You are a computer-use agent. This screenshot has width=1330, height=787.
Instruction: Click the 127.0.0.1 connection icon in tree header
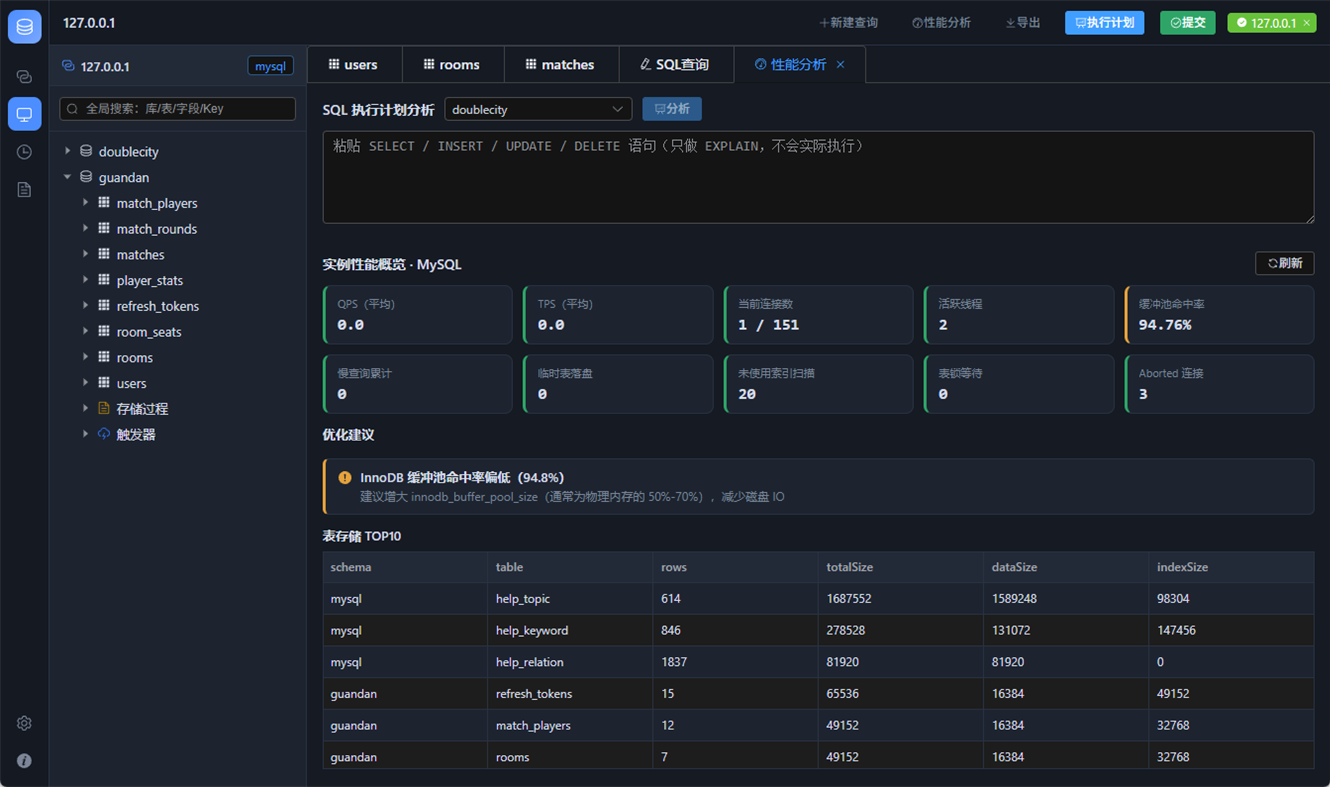pyautogui.click(x=68, y=66)
